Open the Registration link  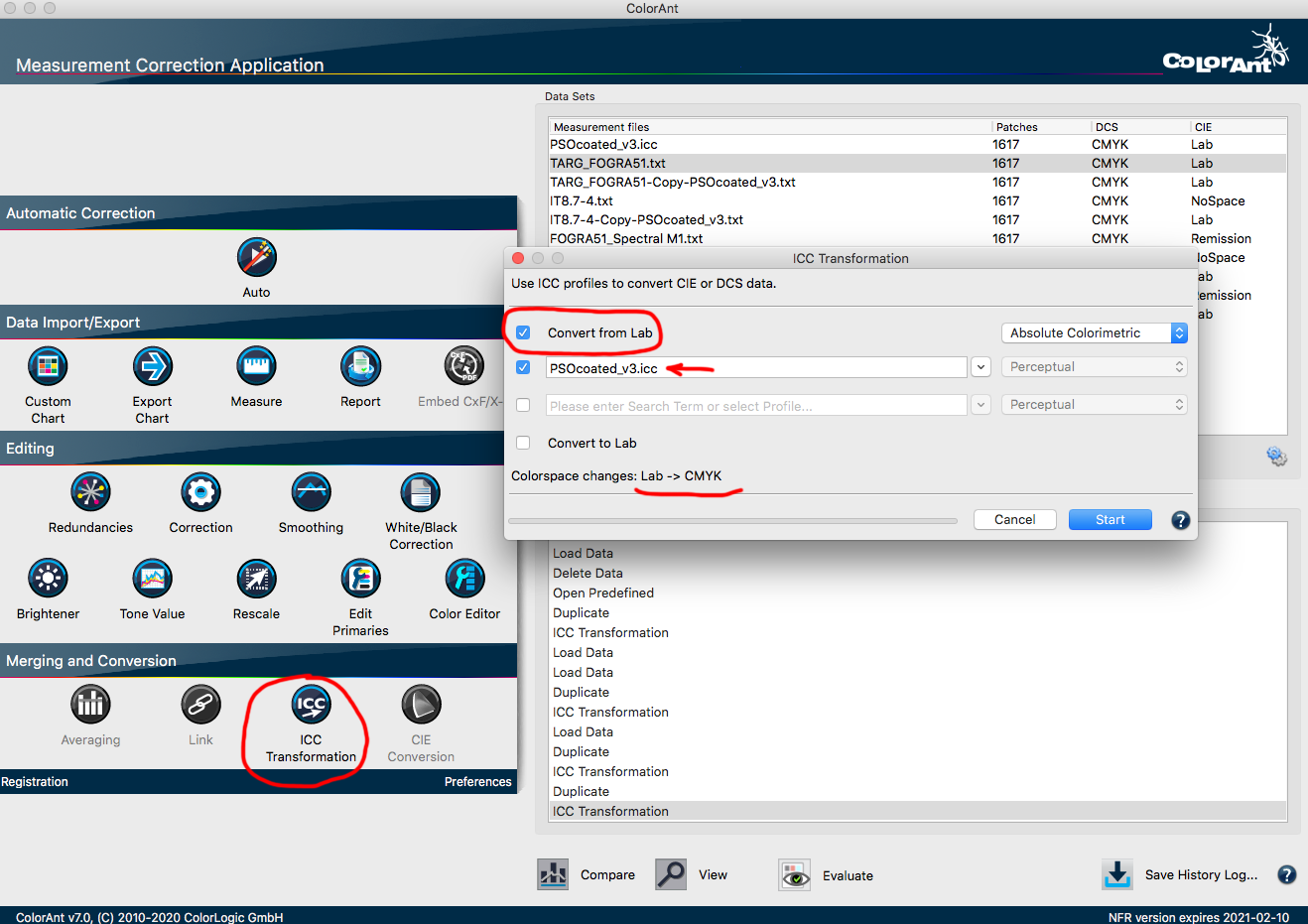[x=35, y=782]
